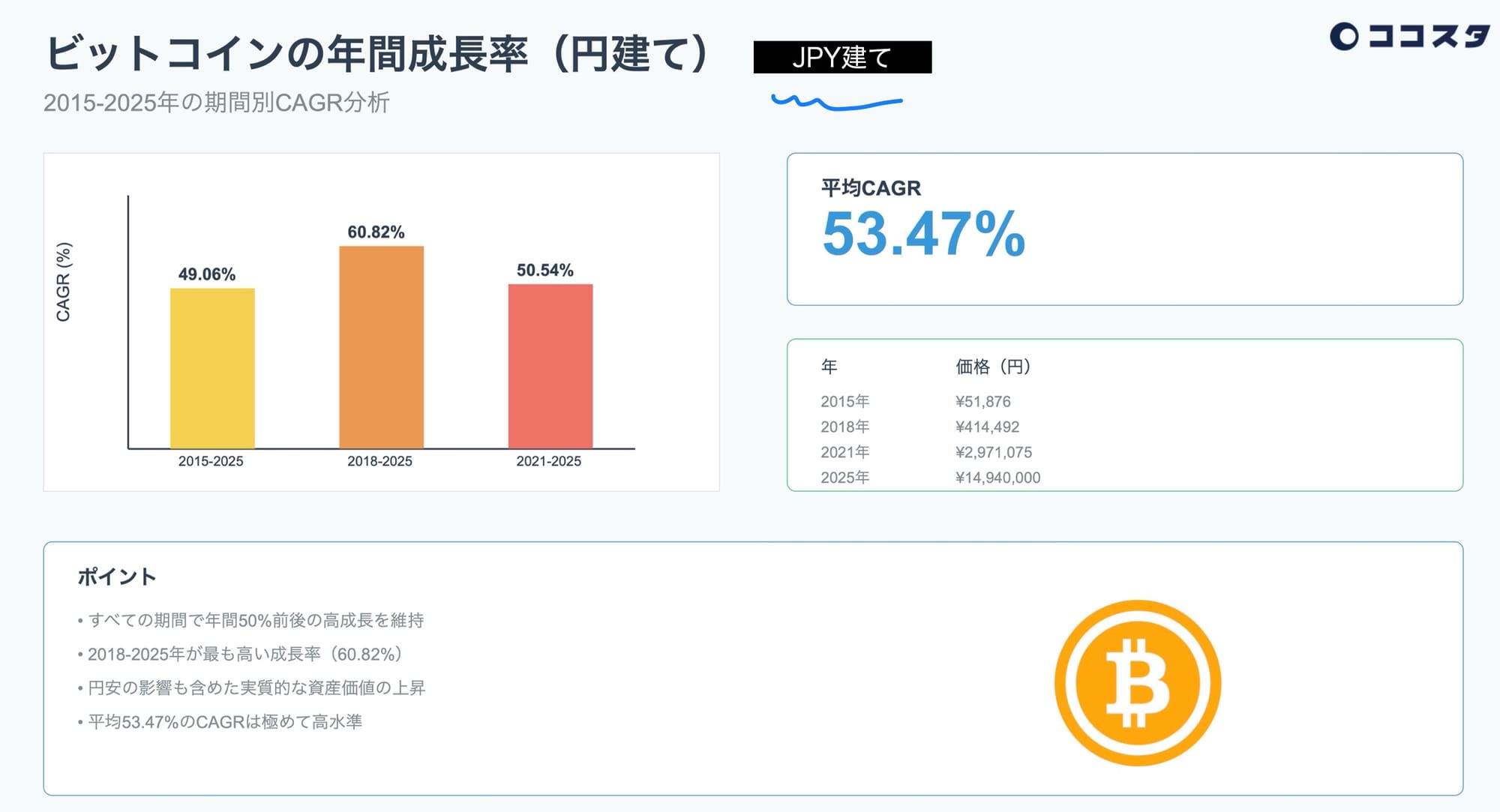This screenshot has width=1500, height=812.
Task: Click the ポイント section heading
Action: (x=117, y=577)
